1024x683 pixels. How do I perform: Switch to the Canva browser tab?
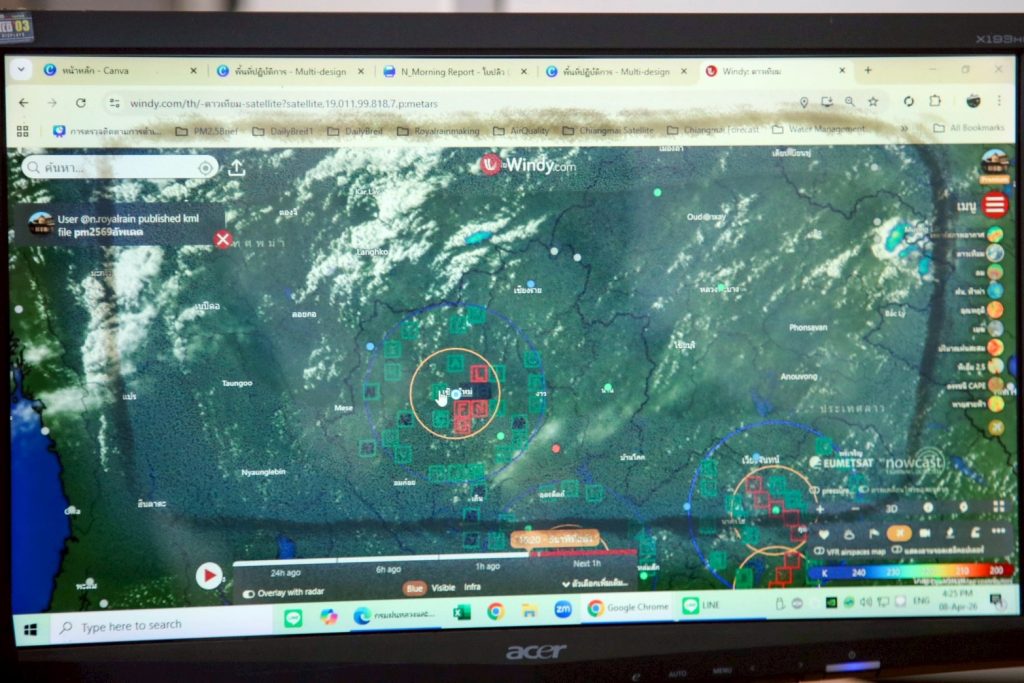coord(95,71)
